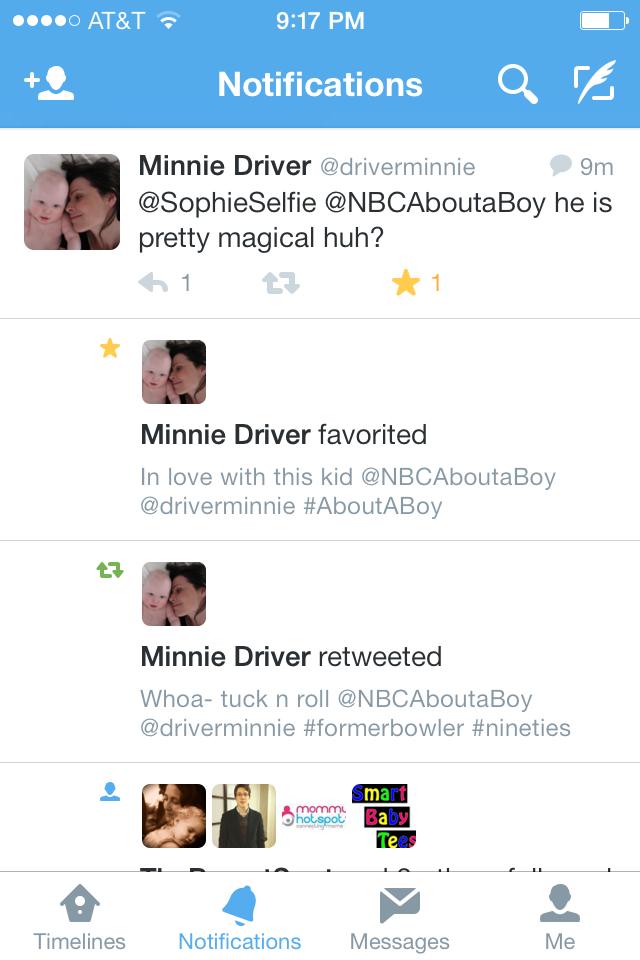Go to the Me profile tab
The height and width of the screenshot is (960, 640).
pyautogui.click(x=560, y=918)
